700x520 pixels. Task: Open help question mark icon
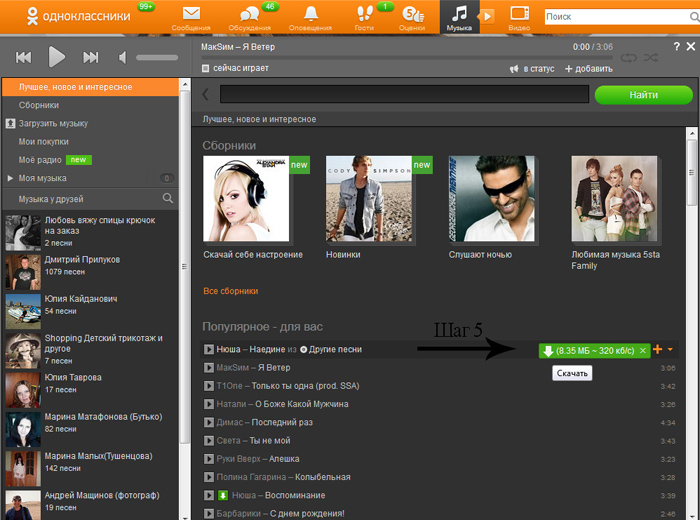[x=676, y=46]
